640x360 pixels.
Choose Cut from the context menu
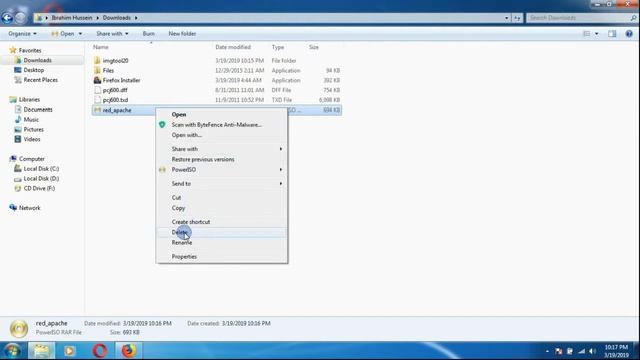(x=222, y=198)
